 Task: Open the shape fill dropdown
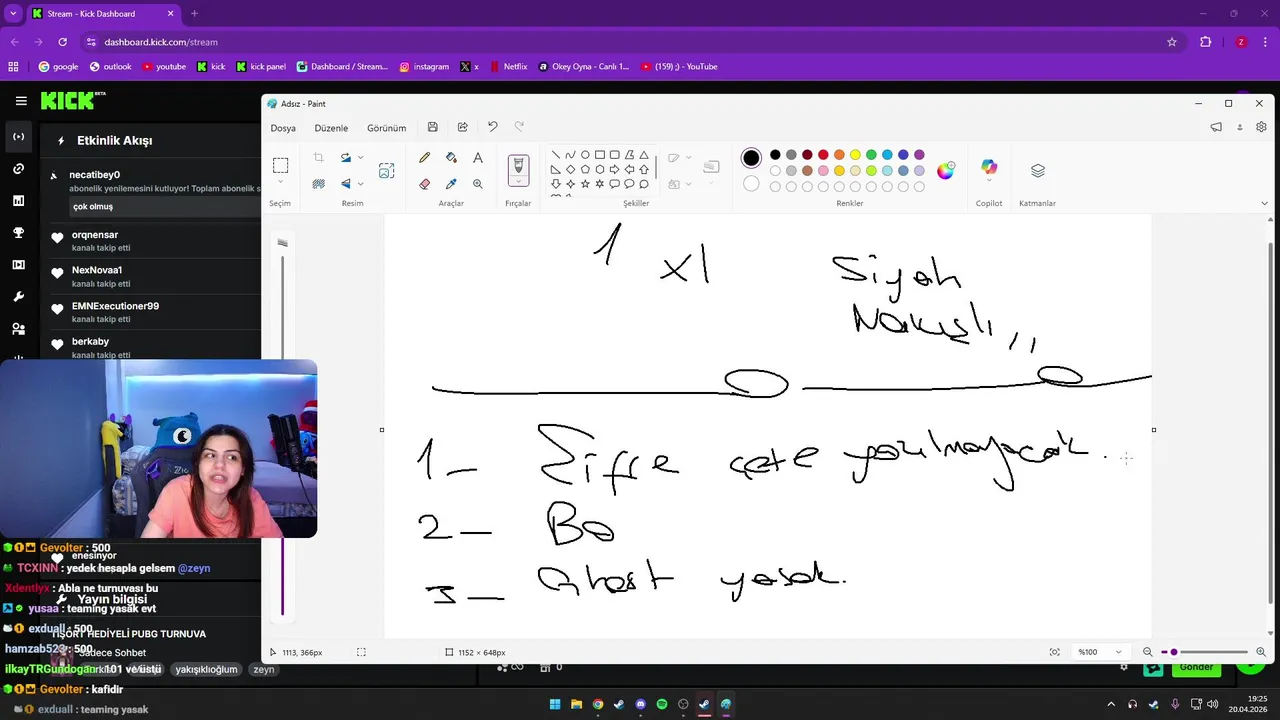(x=688, y=184)
